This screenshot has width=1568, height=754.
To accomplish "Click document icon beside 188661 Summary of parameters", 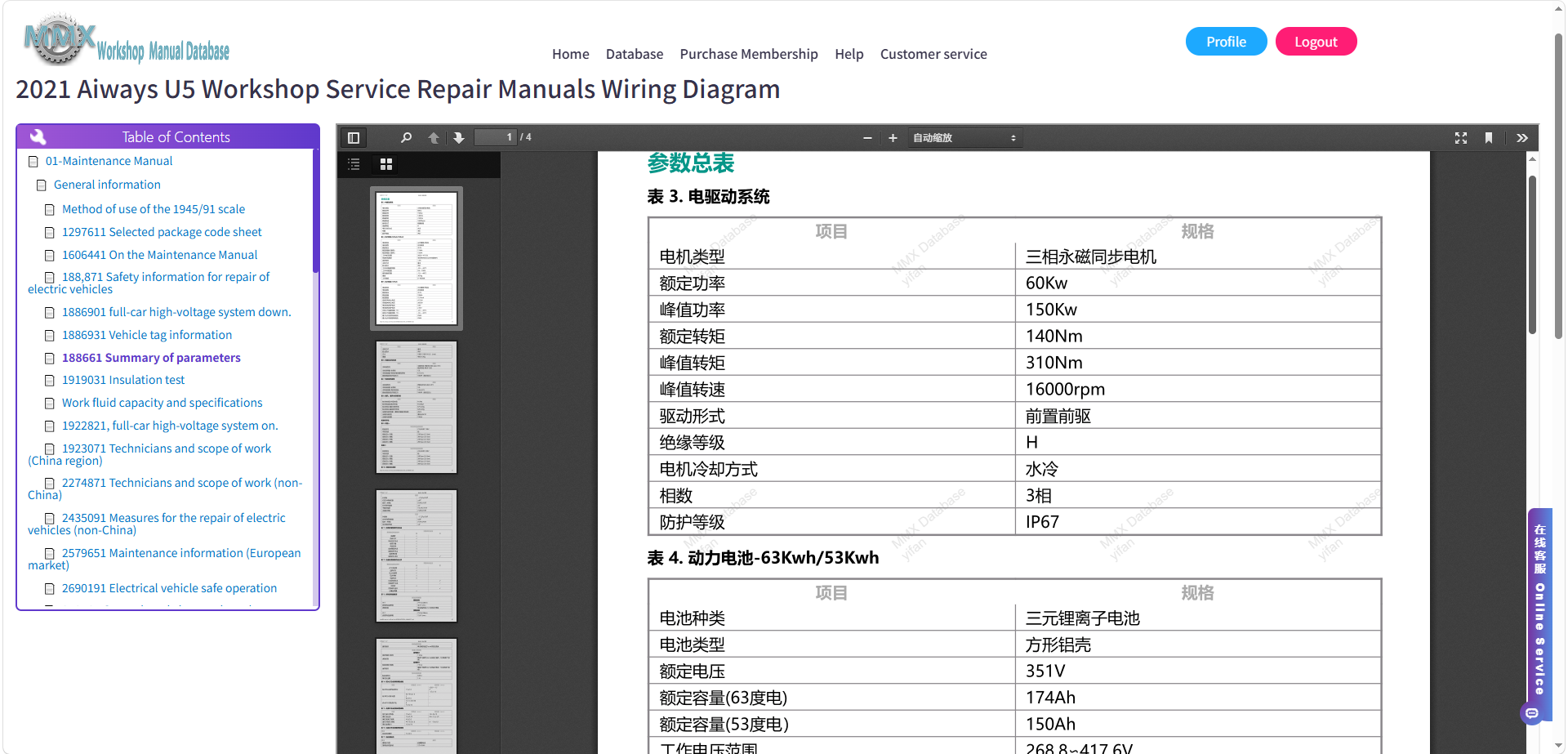I will (x=50, y=359).
